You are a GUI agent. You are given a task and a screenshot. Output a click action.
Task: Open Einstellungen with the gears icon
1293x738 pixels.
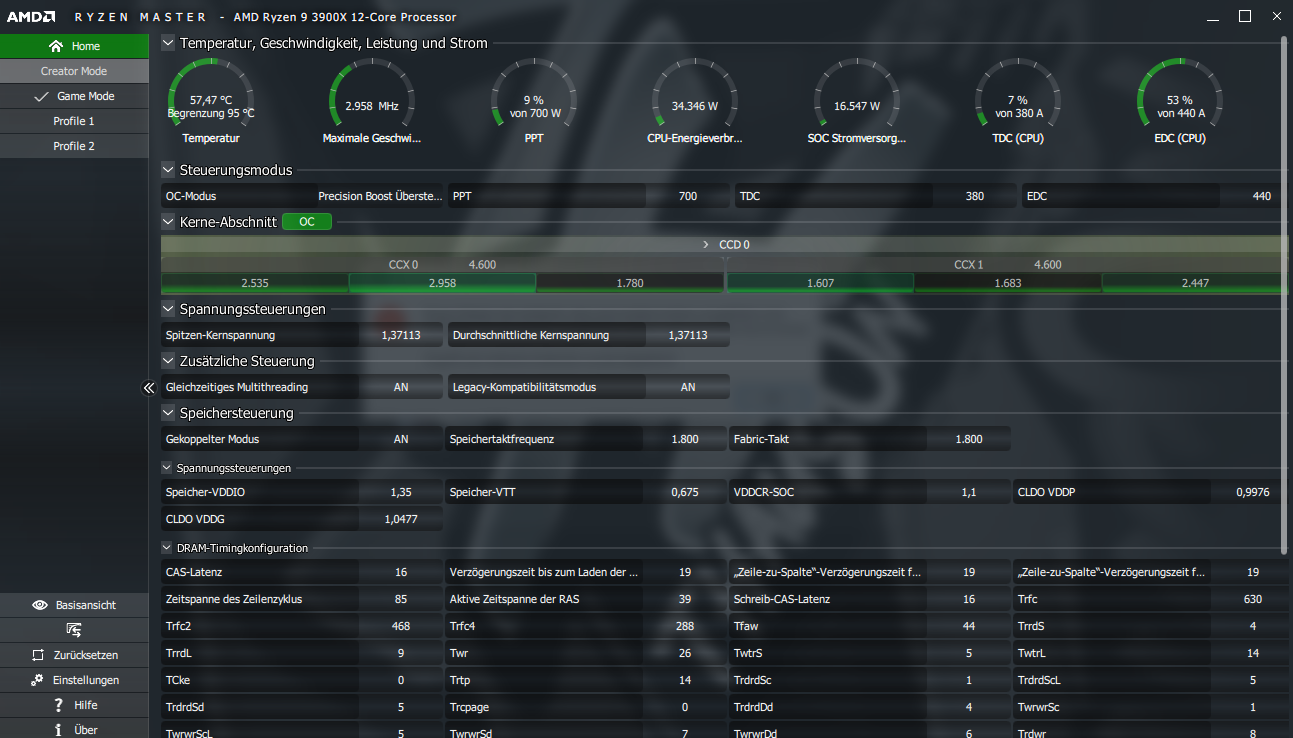(74, 680)
